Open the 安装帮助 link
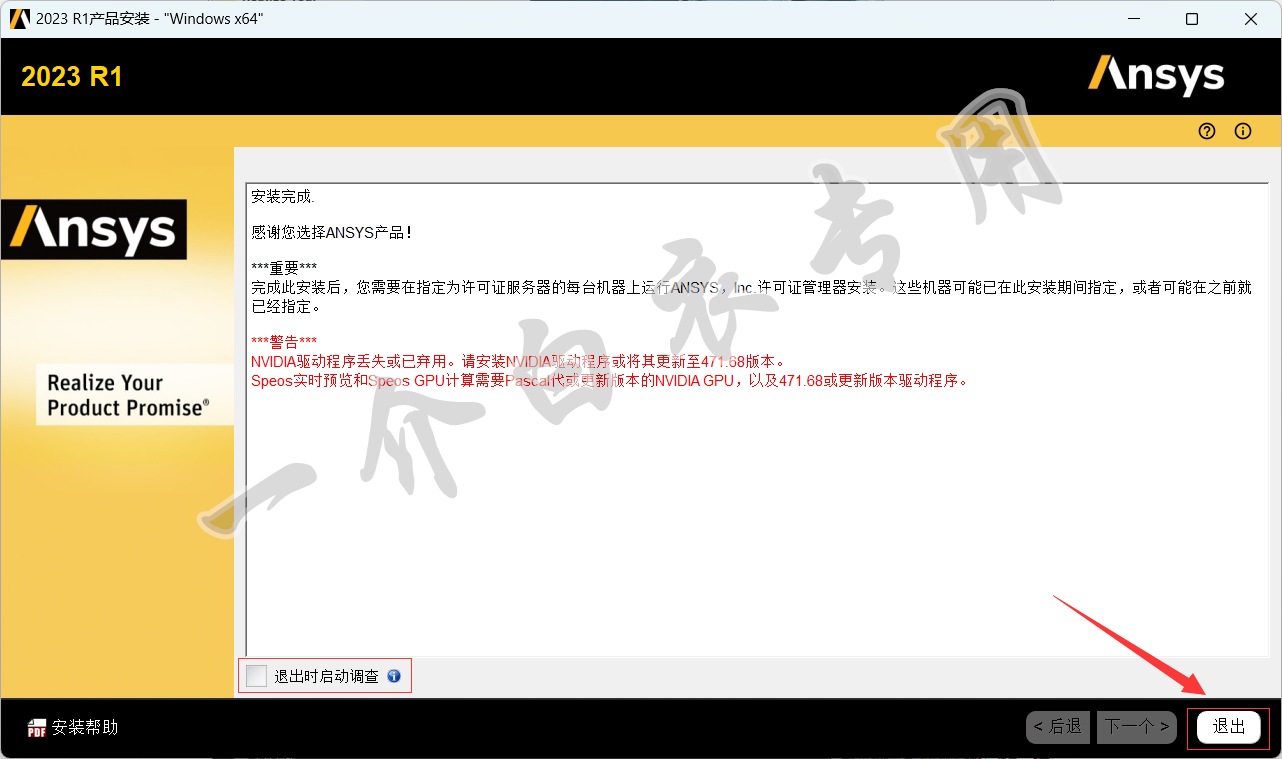This screenshot has width=1282, height=759. (x=85, y=728)
